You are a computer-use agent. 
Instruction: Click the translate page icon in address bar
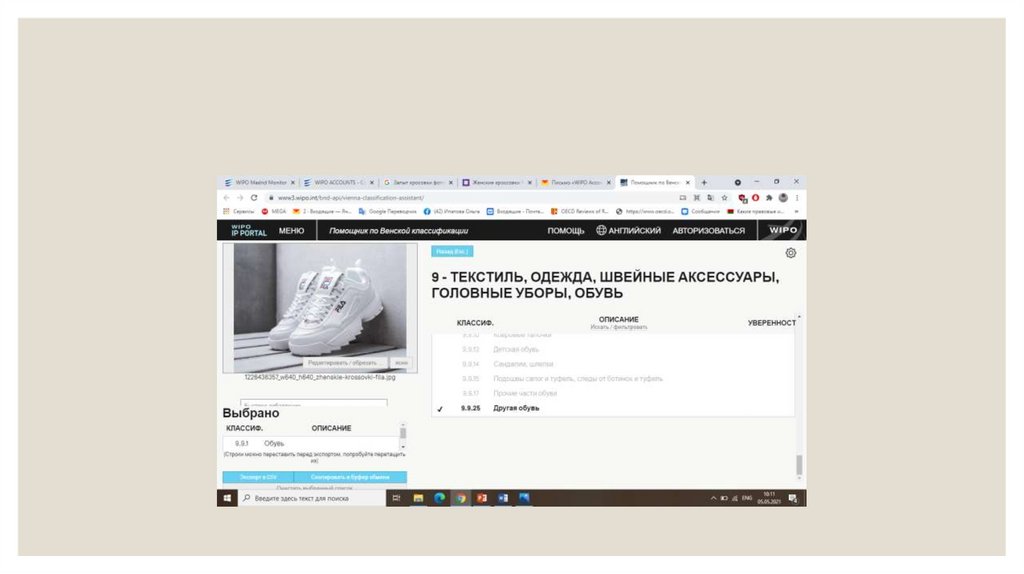click(x=711, y=198)
